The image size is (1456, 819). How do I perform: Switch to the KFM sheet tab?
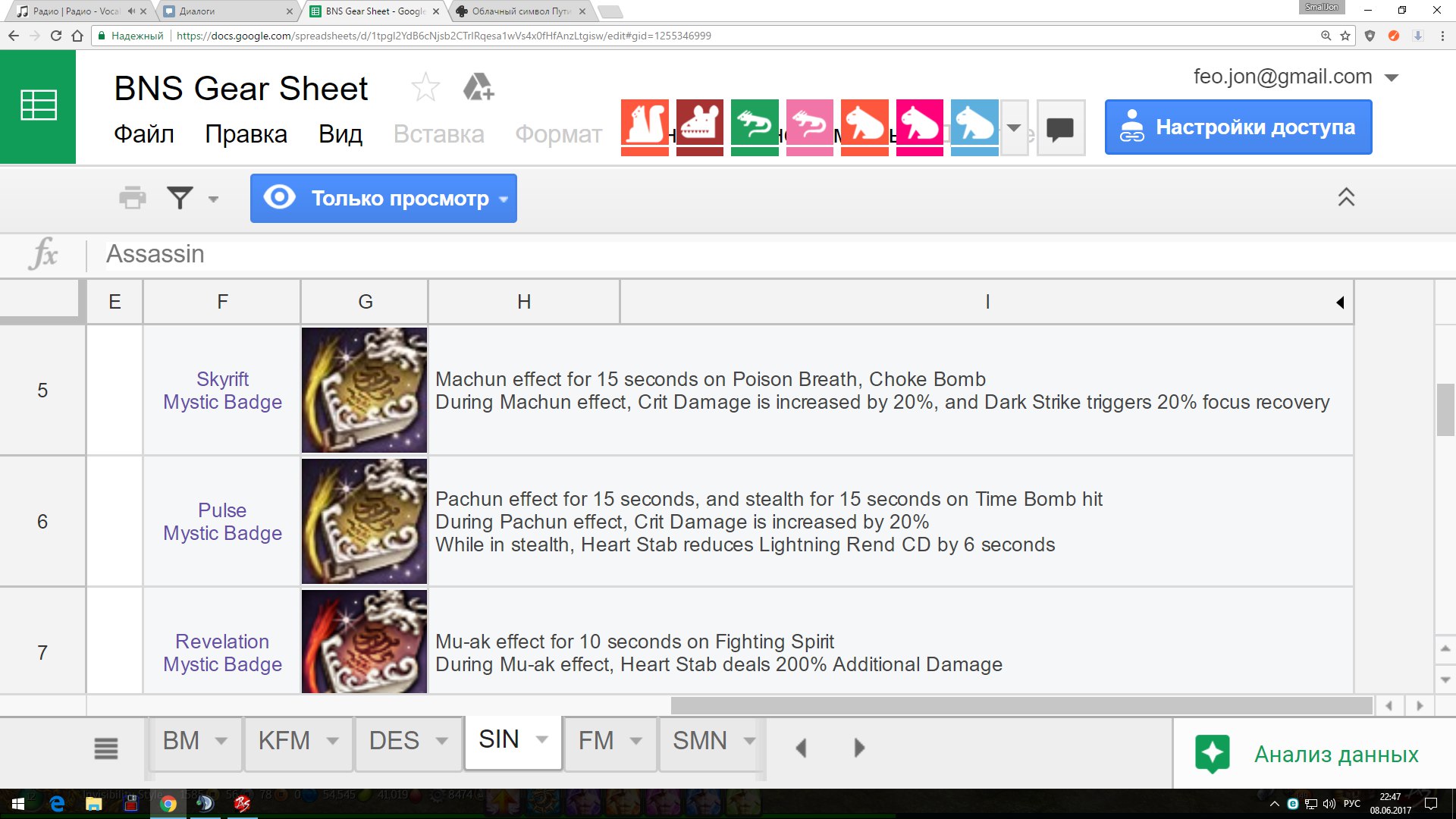click(x=284, y=741)
